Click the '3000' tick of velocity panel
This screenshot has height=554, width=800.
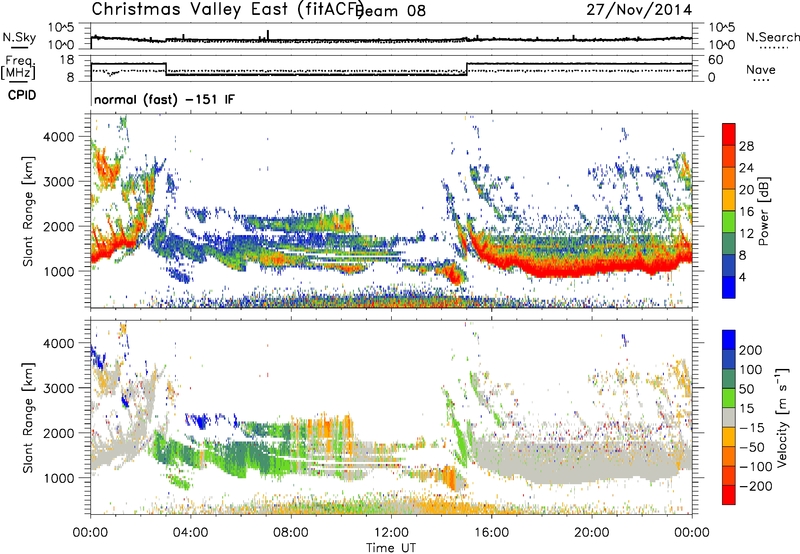(x=59, y=388)
